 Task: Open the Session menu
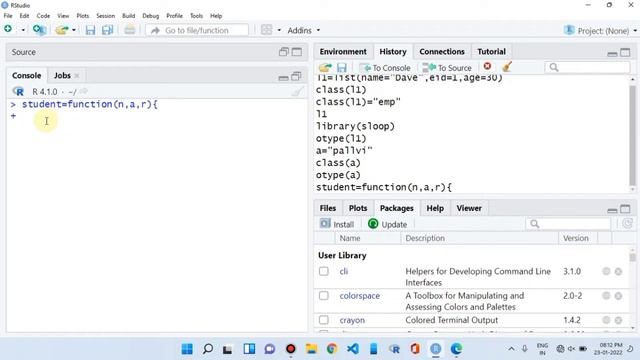[x=105, y=16]
